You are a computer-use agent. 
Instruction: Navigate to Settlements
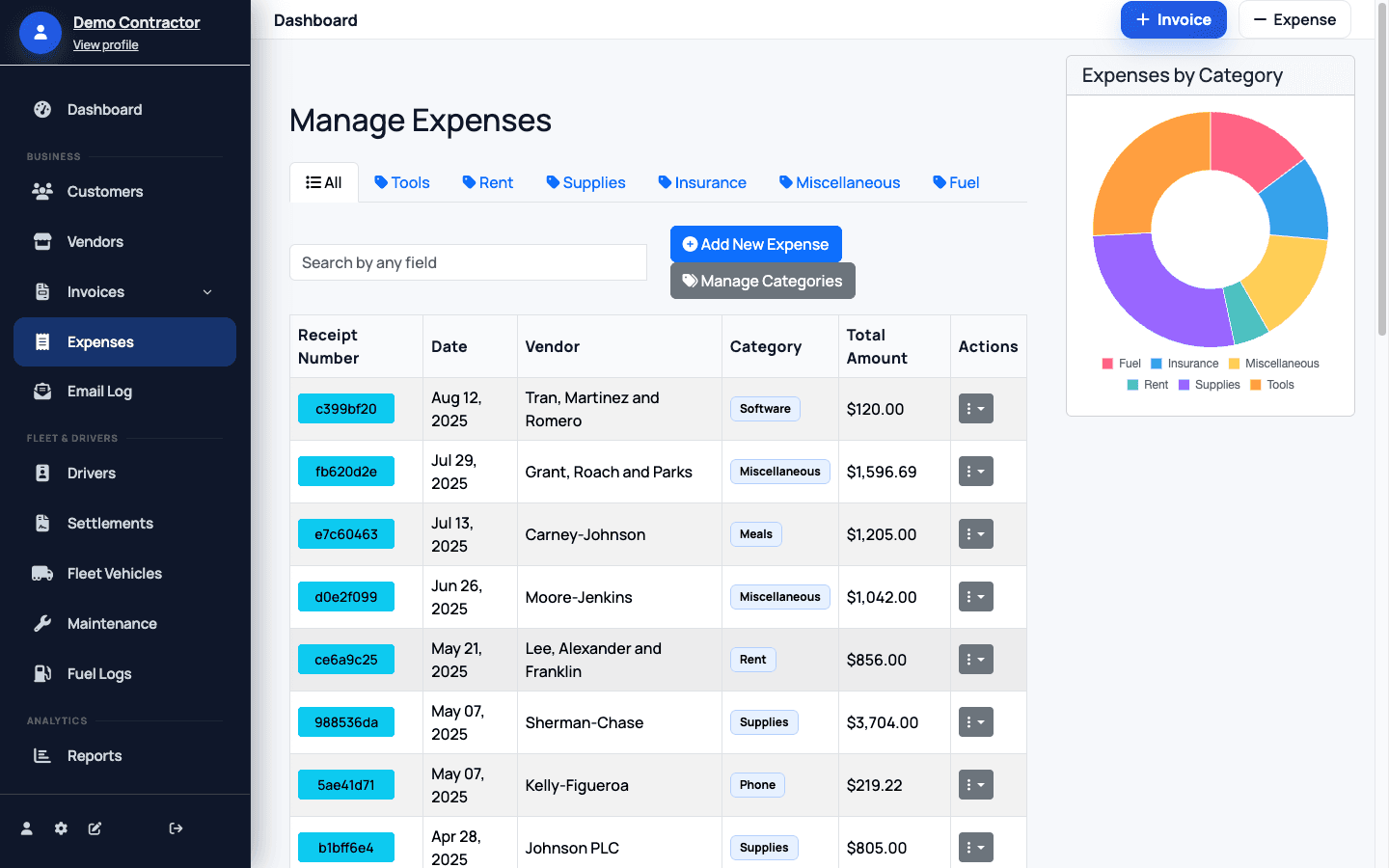[x=124, y=524]
